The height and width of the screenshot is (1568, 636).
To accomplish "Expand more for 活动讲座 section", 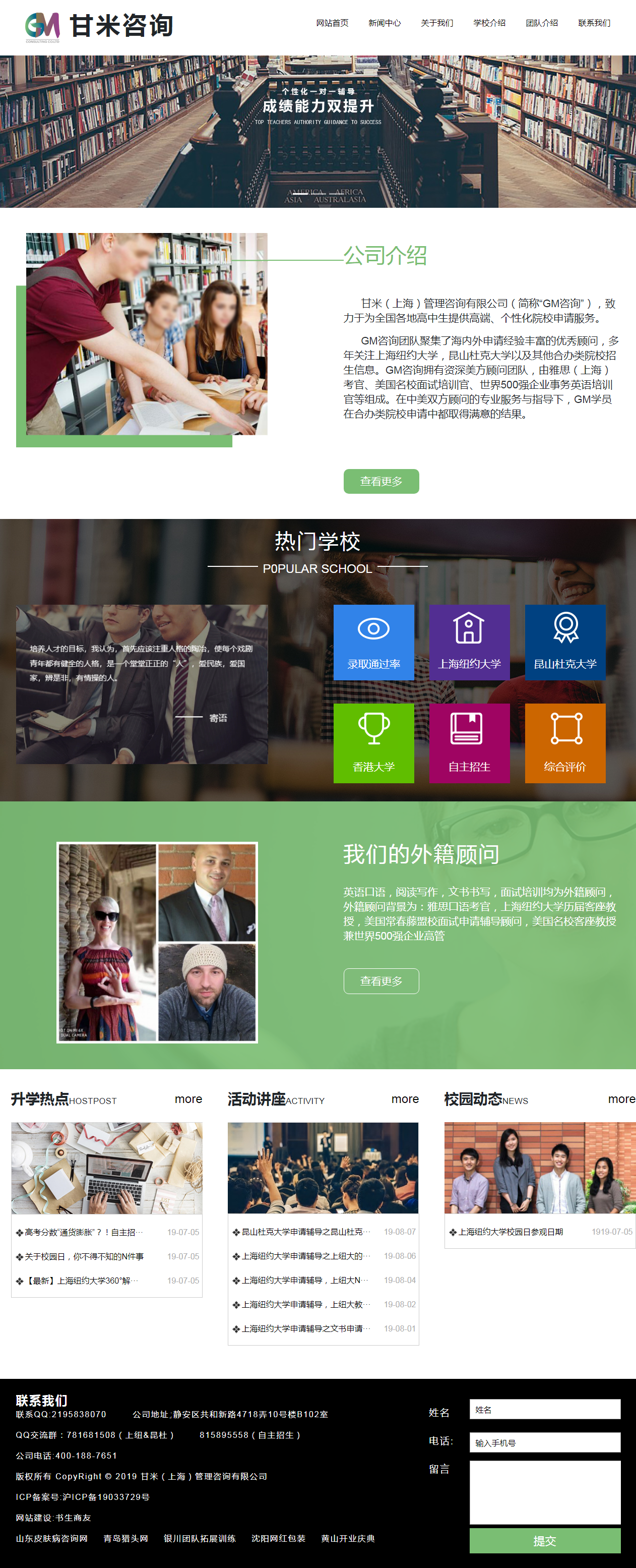I will point(404,1099).
